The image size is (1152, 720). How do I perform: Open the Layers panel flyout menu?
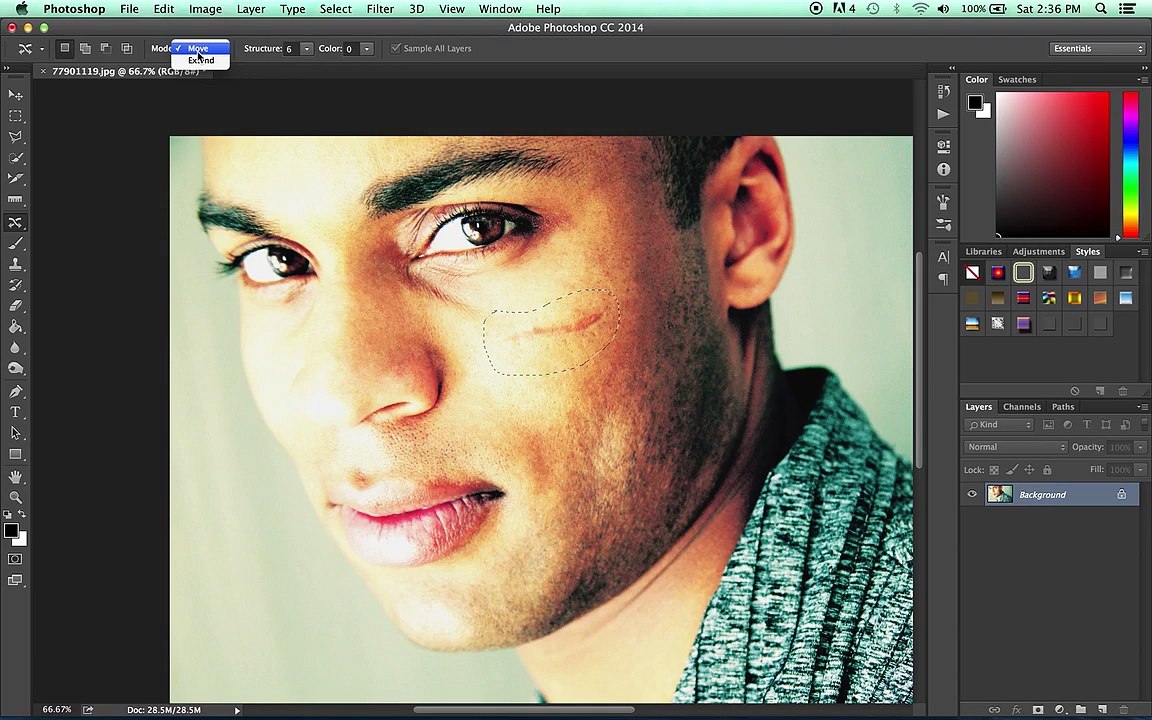point(1142,406)
